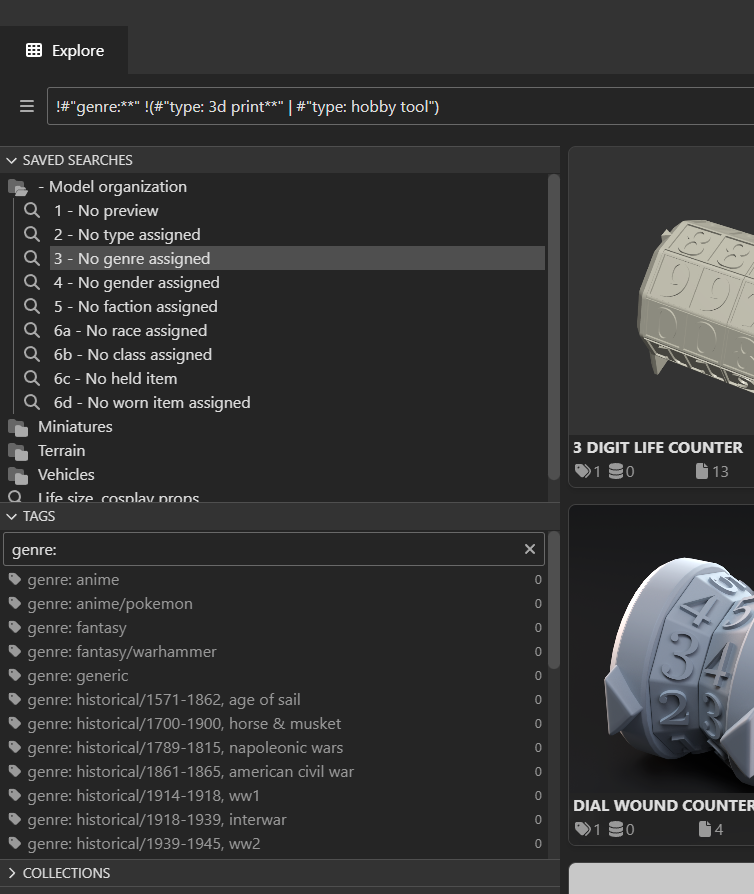Select tag 'genre: fantasy'
The width and height of the screenshot is (754, 894).
point(77,627)
